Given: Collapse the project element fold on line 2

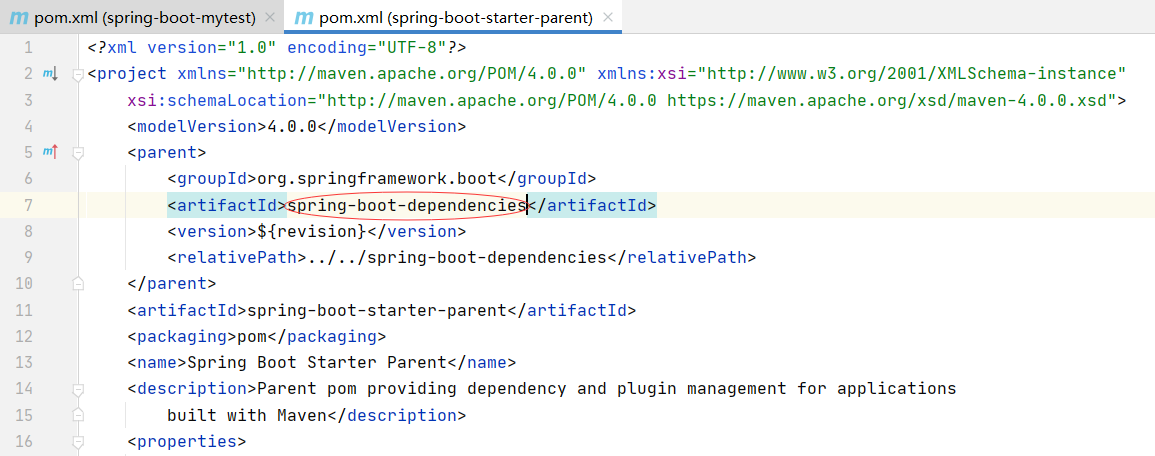Looking at the screenshot, I should pos(78,74).
